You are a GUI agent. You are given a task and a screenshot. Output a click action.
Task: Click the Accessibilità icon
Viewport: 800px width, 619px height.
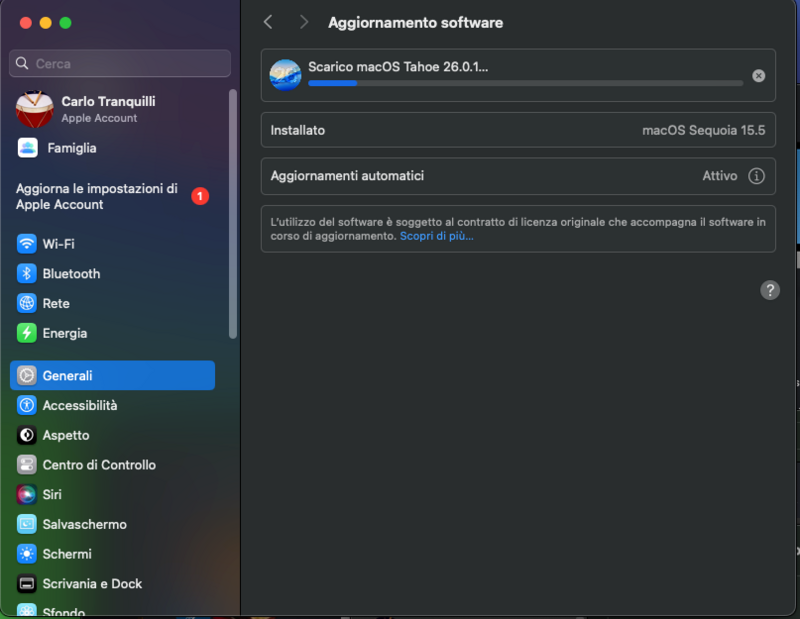tap(27, 405)
